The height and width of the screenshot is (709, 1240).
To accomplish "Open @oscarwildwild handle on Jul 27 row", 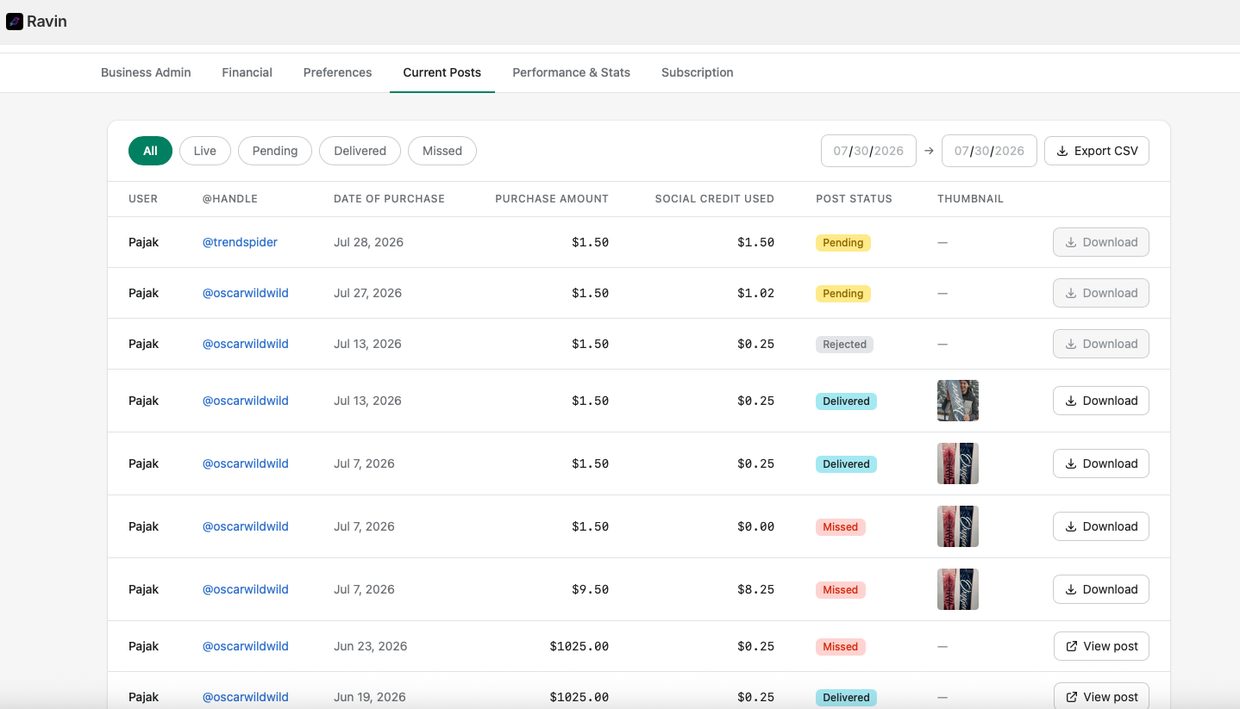I will pyautogui.click(x=245, y=293).
